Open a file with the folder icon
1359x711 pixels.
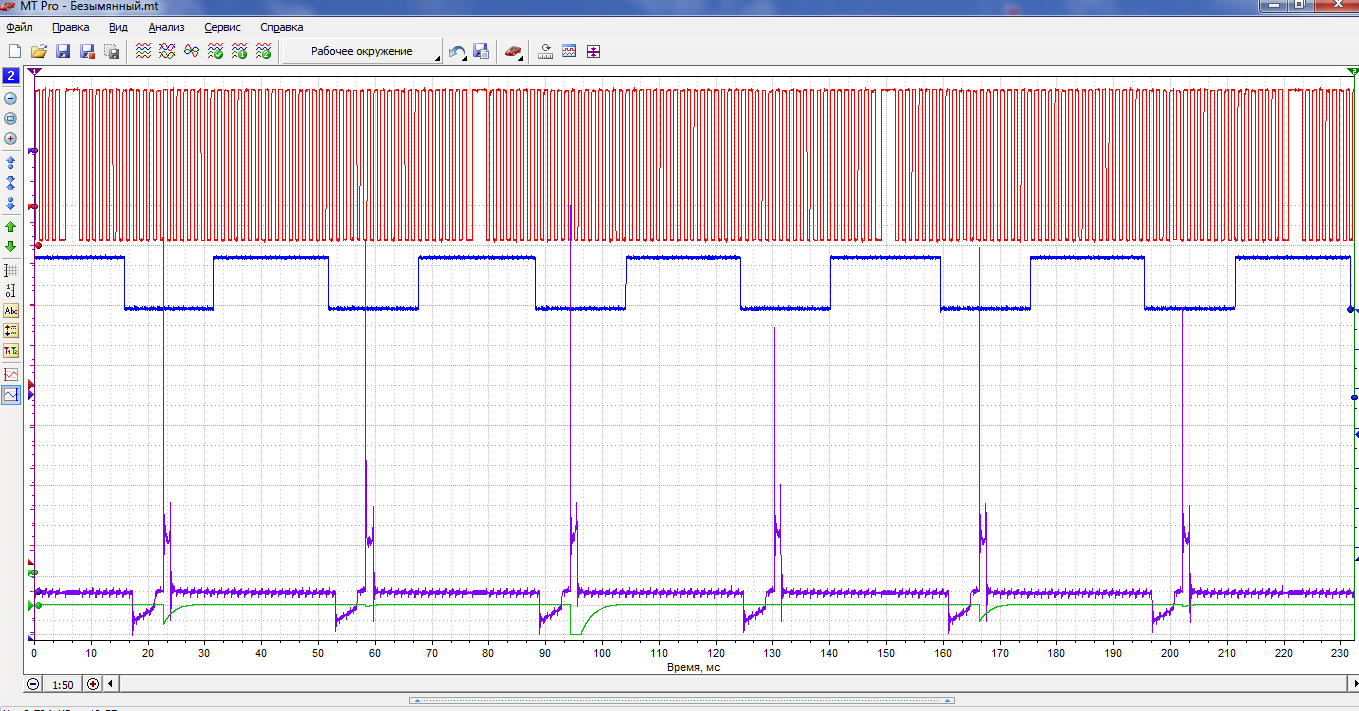39,51
